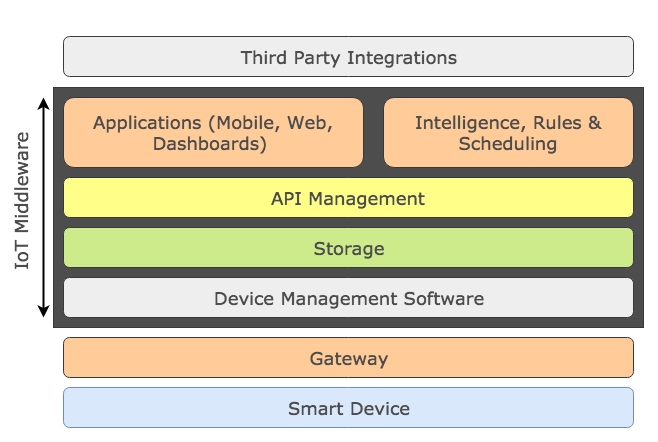
Task: Click the IoT Middleware vertical label
Action: 22,200
